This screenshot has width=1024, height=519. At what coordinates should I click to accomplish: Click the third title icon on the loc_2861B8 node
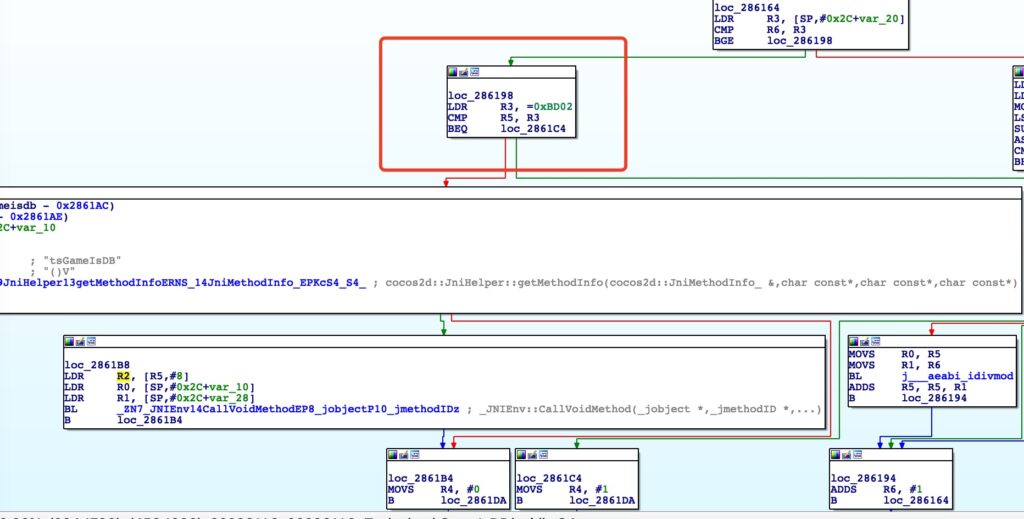click(x=91, y=342)
